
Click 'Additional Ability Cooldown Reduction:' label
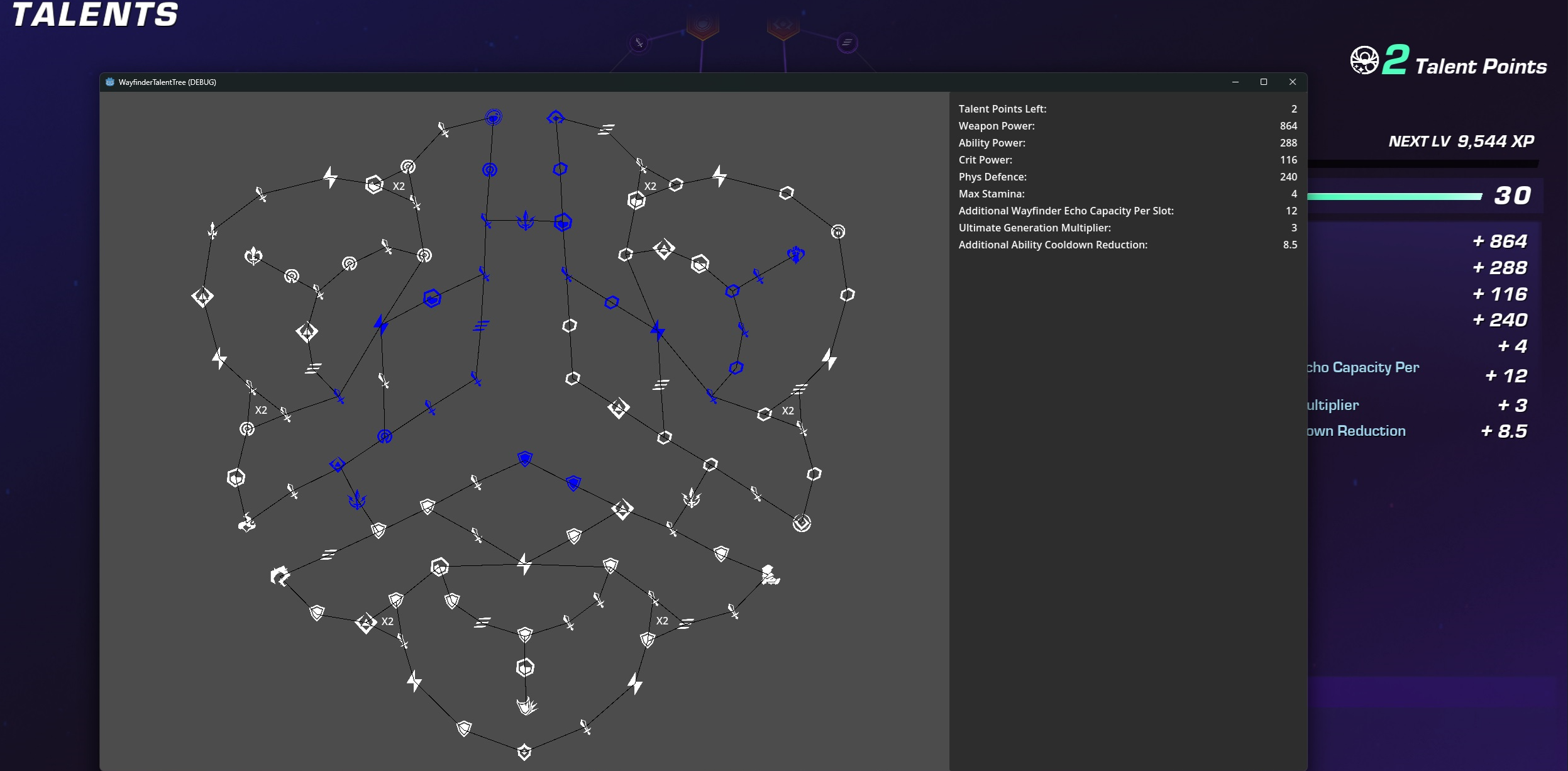(1052, 245)
